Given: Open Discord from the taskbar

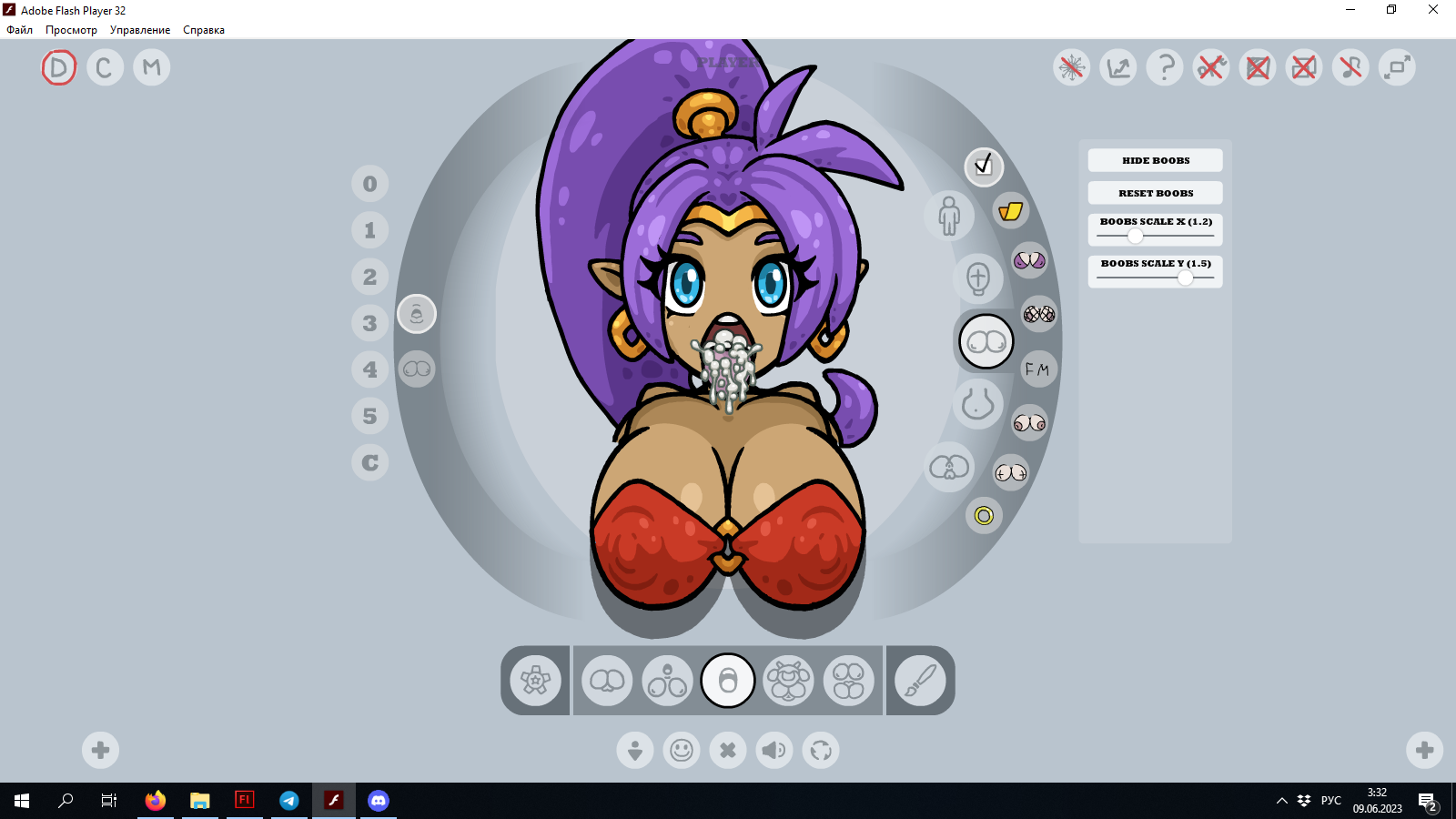Looking at the screenshot, I should point(379,801).
